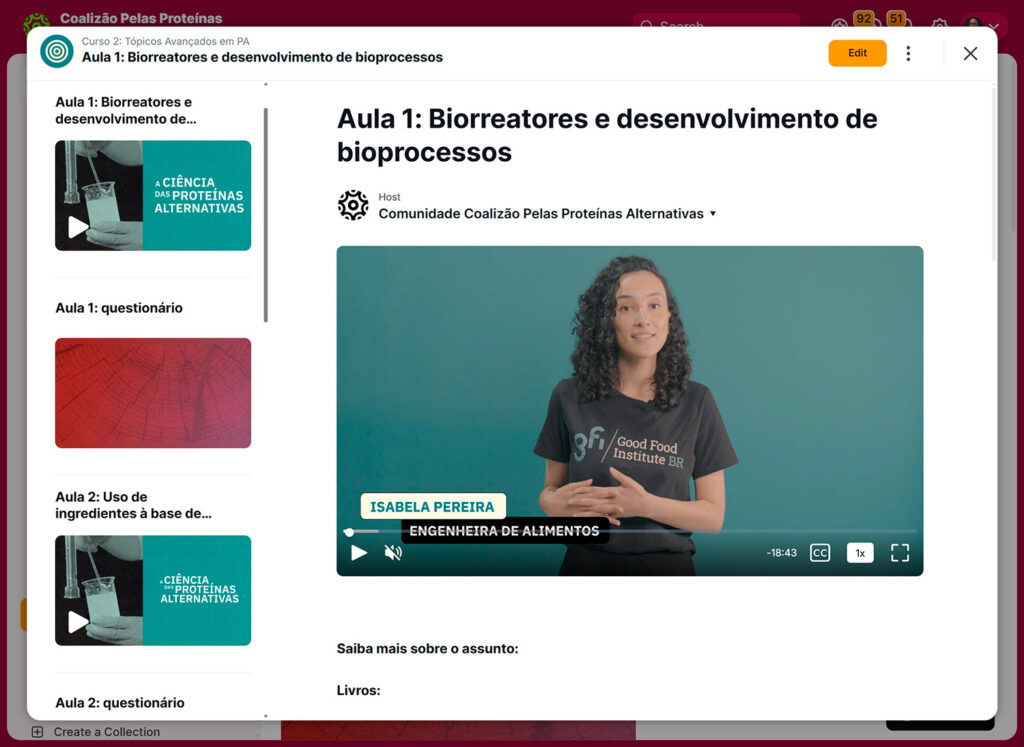Play the Isabela Pereira lecture video
This screenshot has width=1024, height=747.
pos(359,553)
